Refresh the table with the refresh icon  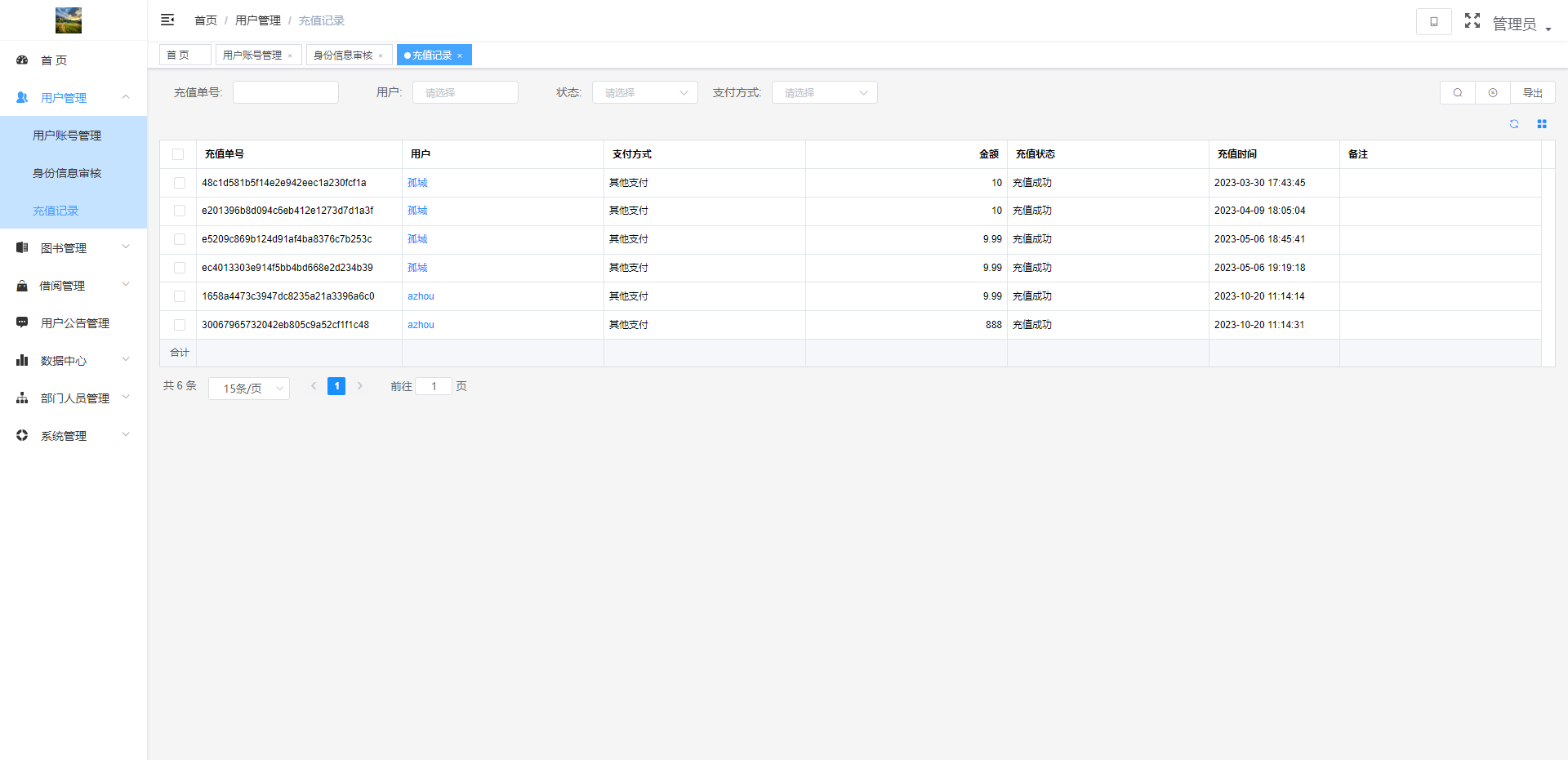[x=1514, y=124]
